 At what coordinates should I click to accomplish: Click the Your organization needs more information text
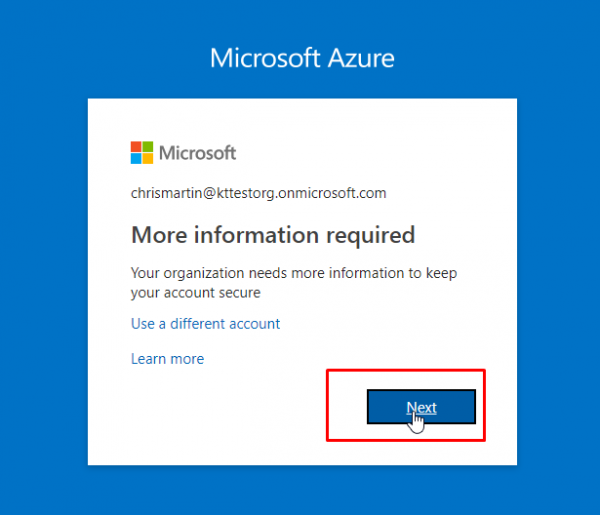point(294,273)
